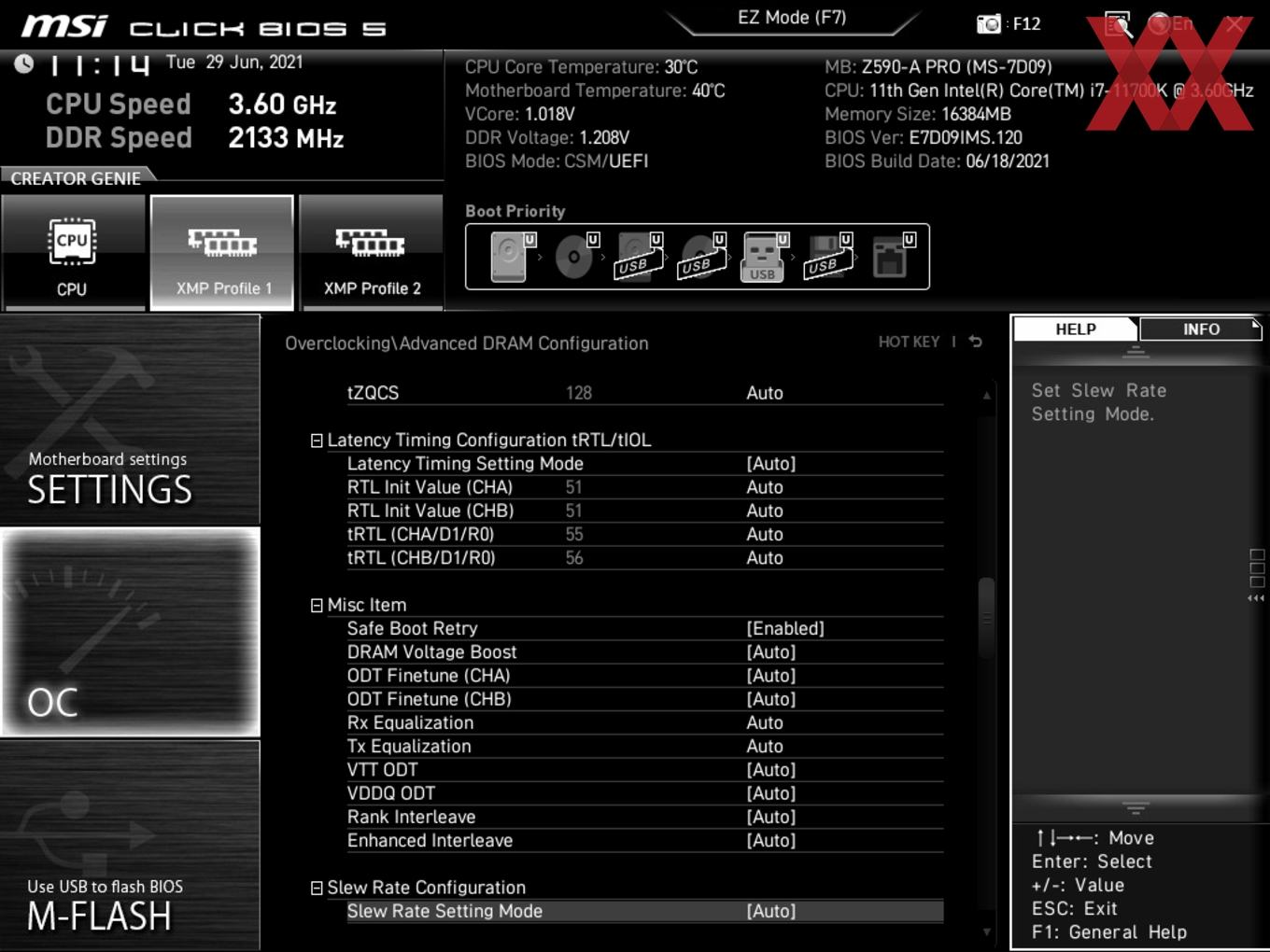This screenshot has height=952, width=1270.
Task: Open the BIOS search magnifier icon
Action: (x=1118, y=24)
